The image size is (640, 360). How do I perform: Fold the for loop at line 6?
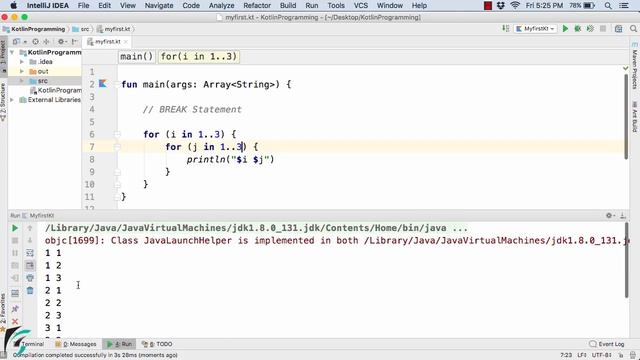coord(117,134)
